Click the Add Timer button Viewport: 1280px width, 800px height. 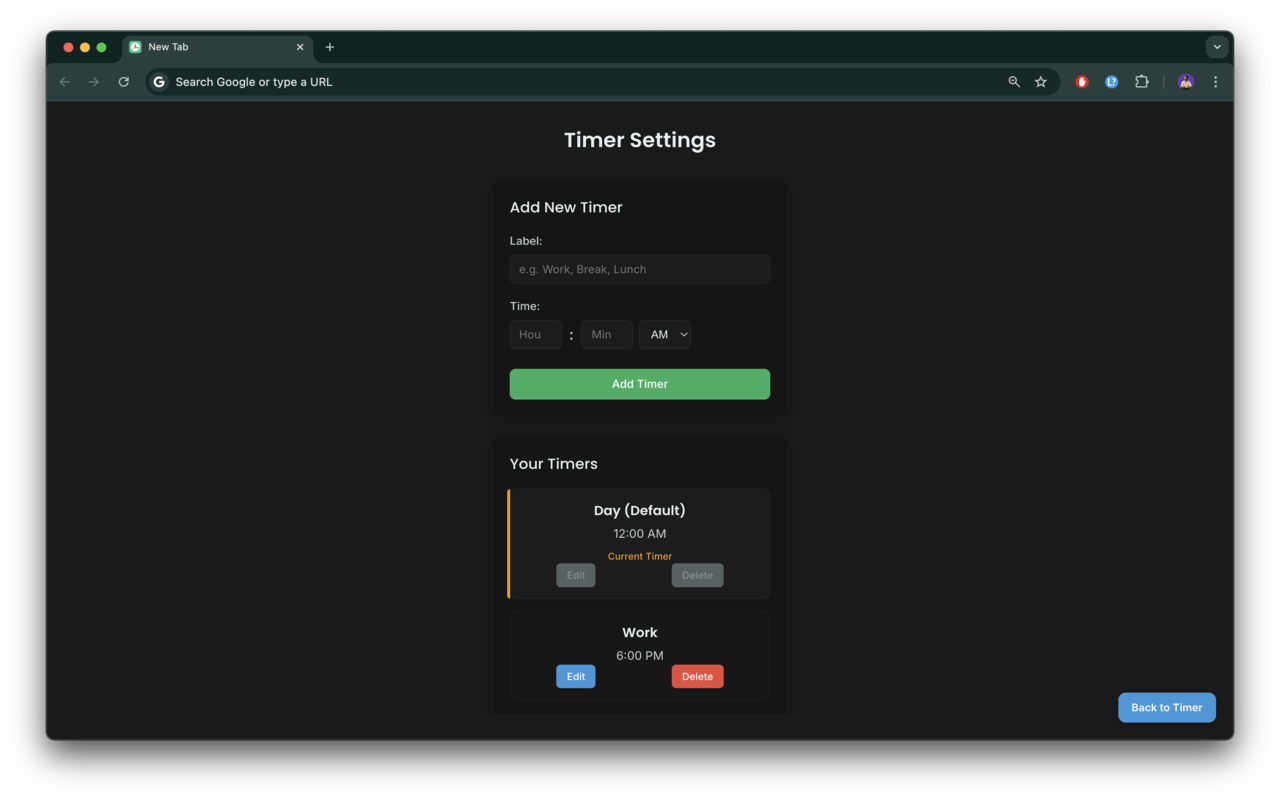639,383
